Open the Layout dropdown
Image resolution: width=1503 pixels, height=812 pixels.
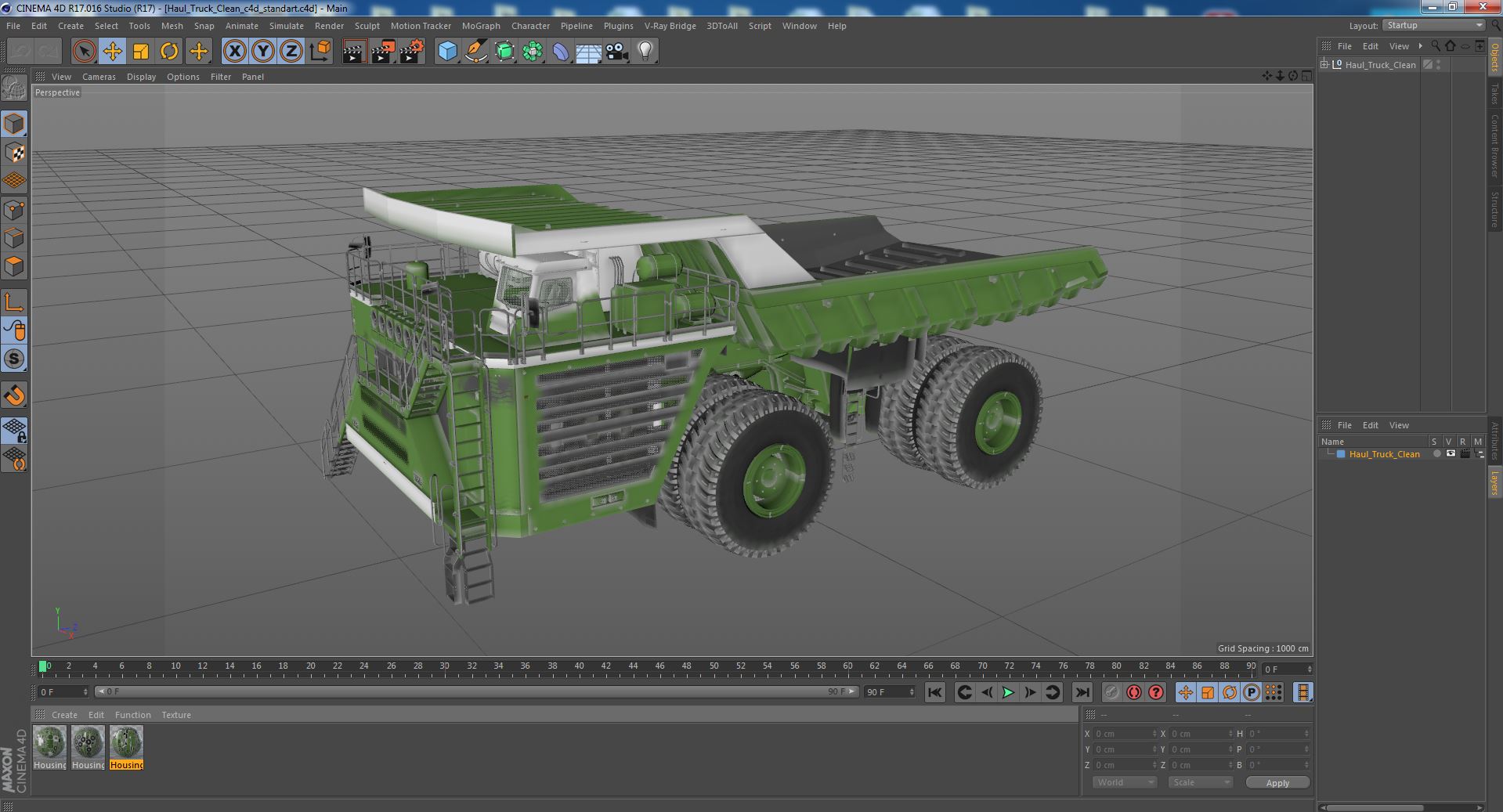(x=1434, y=26)
